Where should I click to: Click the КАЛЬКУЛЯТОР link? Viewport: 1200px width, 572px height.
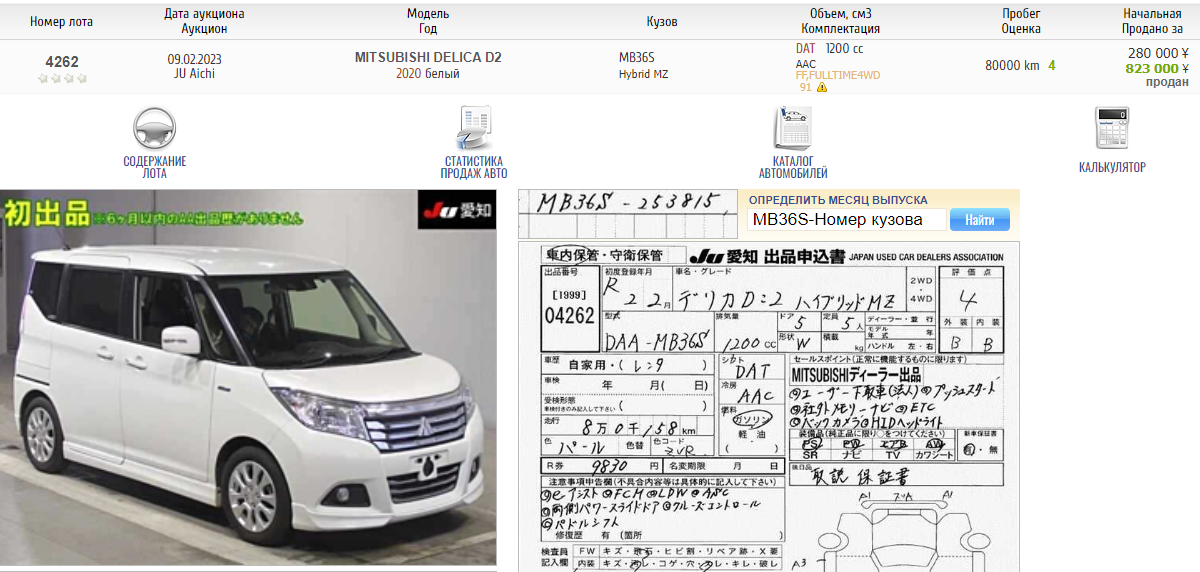click(x=1112, y=167)
